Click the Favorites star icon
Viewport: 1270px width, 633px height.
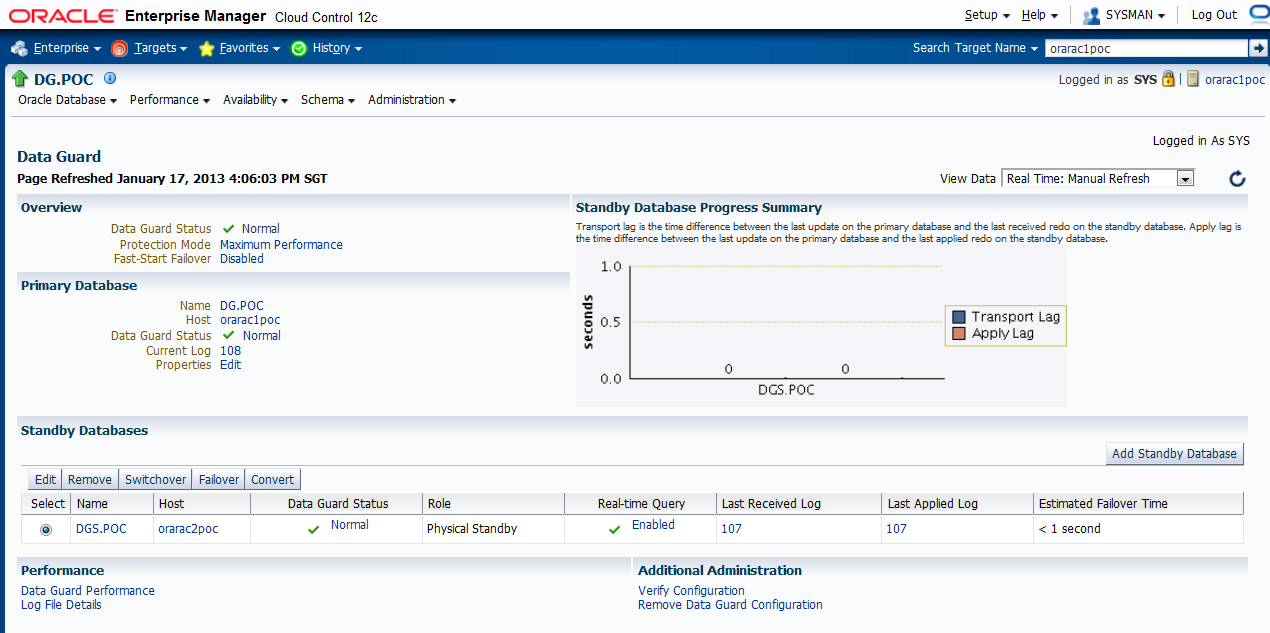(x=207, y=48)
